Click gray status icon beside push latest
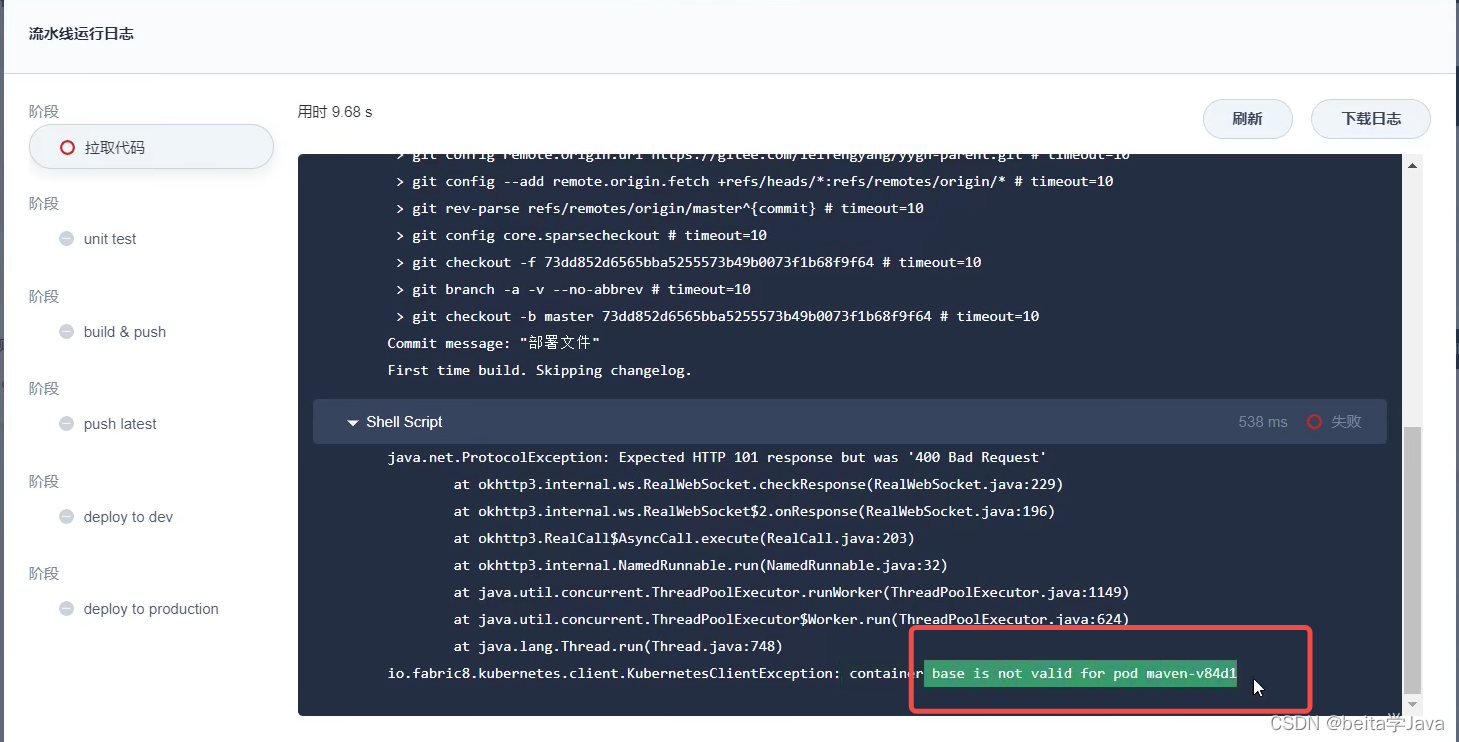The image size is (1459, 742). (66, 424)
